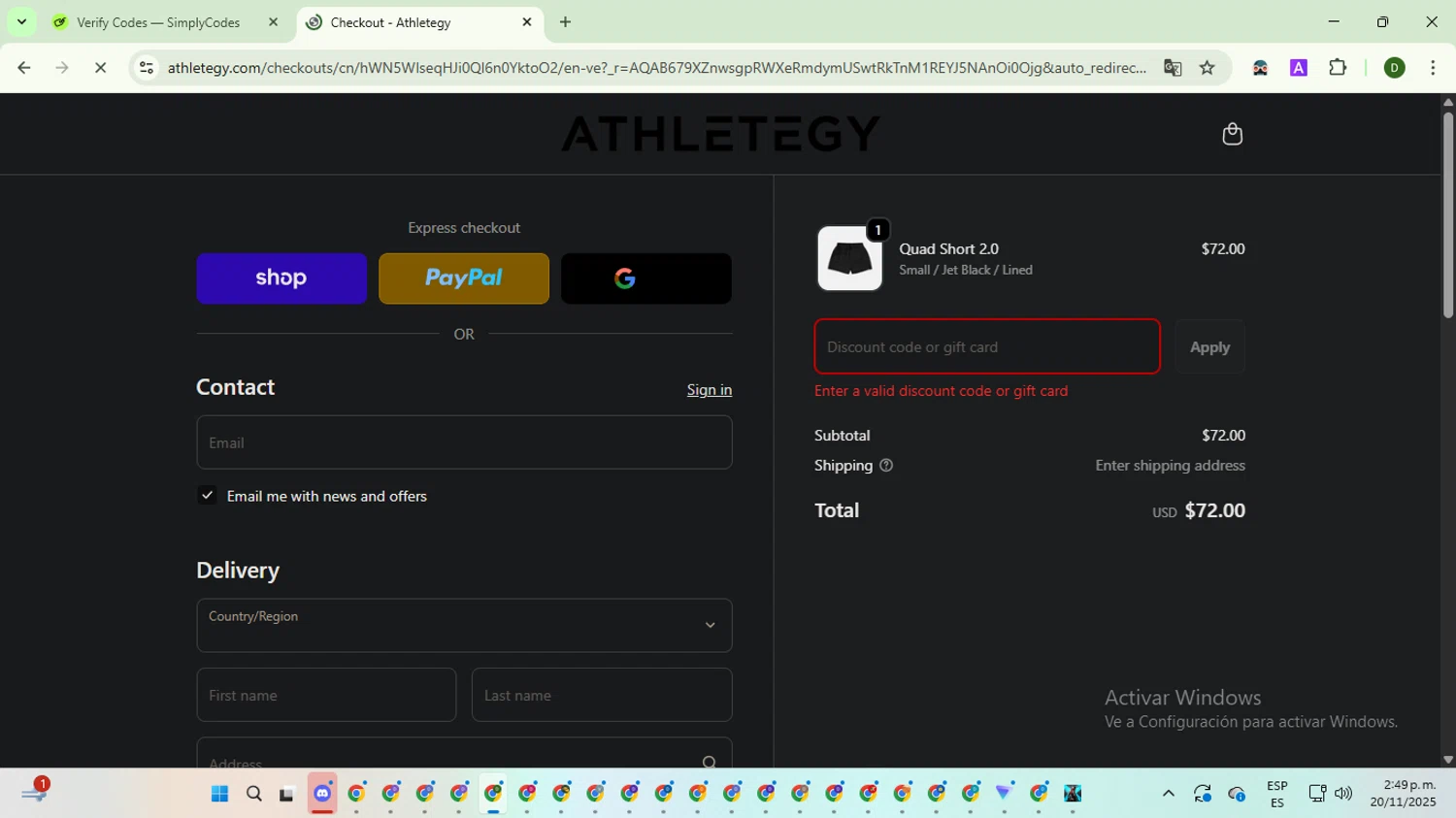This screenshot has height=818, width=1456.
Task: Click the purple A extension icon
Action: (1299, 68)
